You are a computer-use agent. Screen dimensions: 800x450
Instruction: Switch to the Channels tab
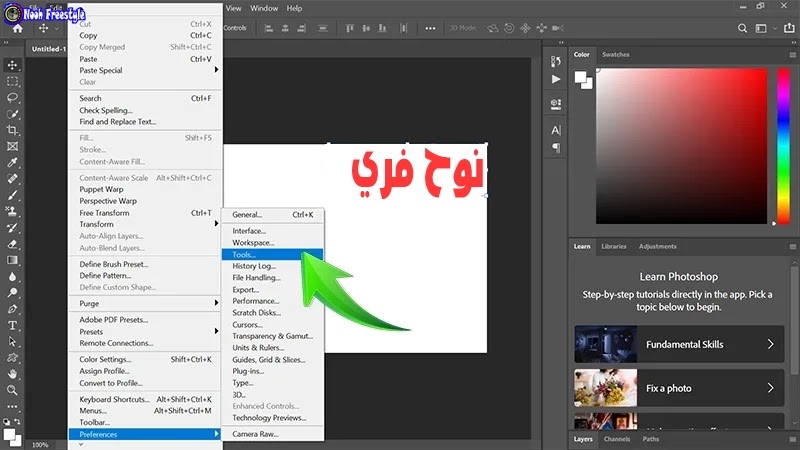coord(617,439)
